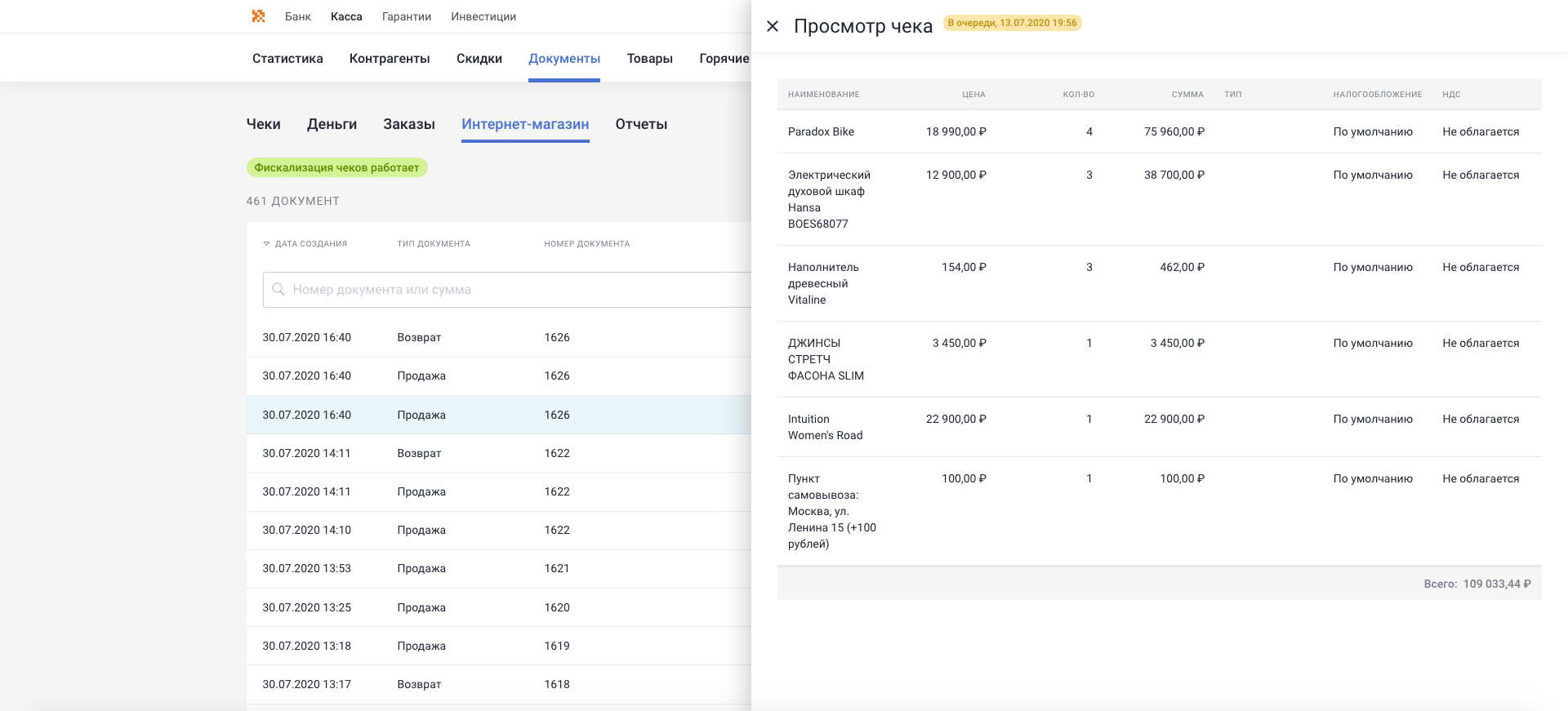
Task: Select the Наполнитель древесный Vitaline item
Action: coord(823,284)
